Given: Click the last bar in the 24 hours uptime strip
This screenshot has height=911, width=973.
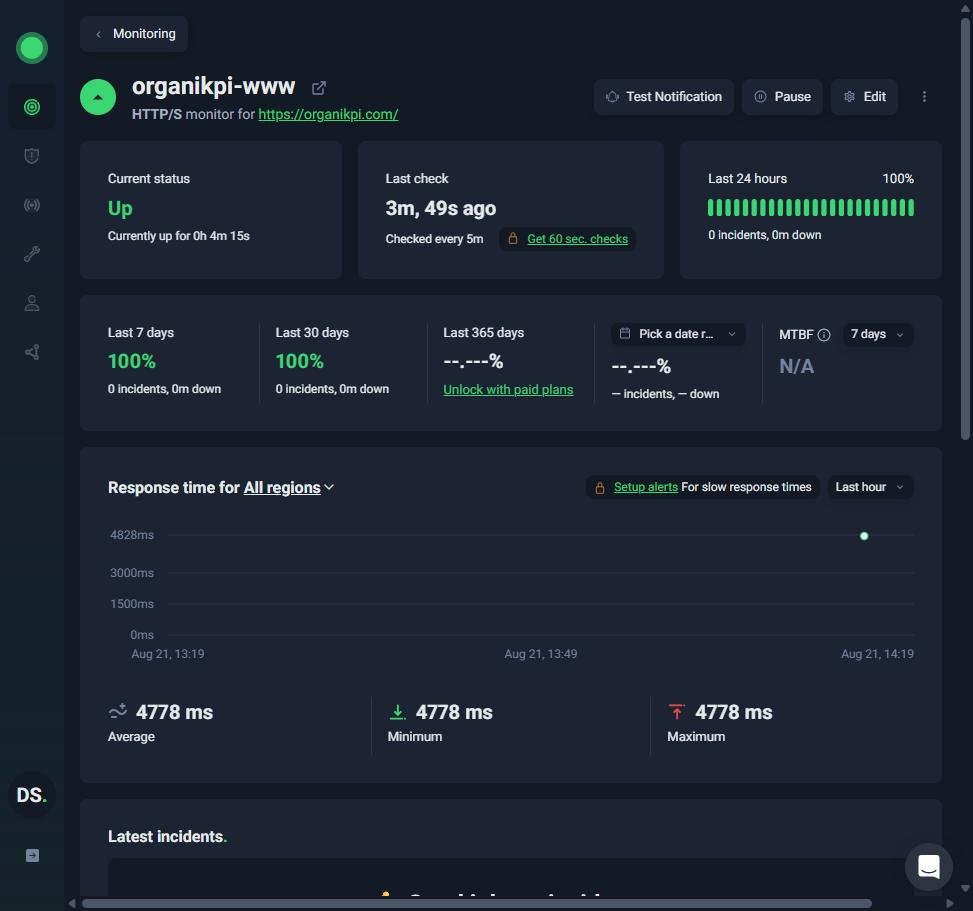Looking at the screenshot, I should click(x=911, y=208).
